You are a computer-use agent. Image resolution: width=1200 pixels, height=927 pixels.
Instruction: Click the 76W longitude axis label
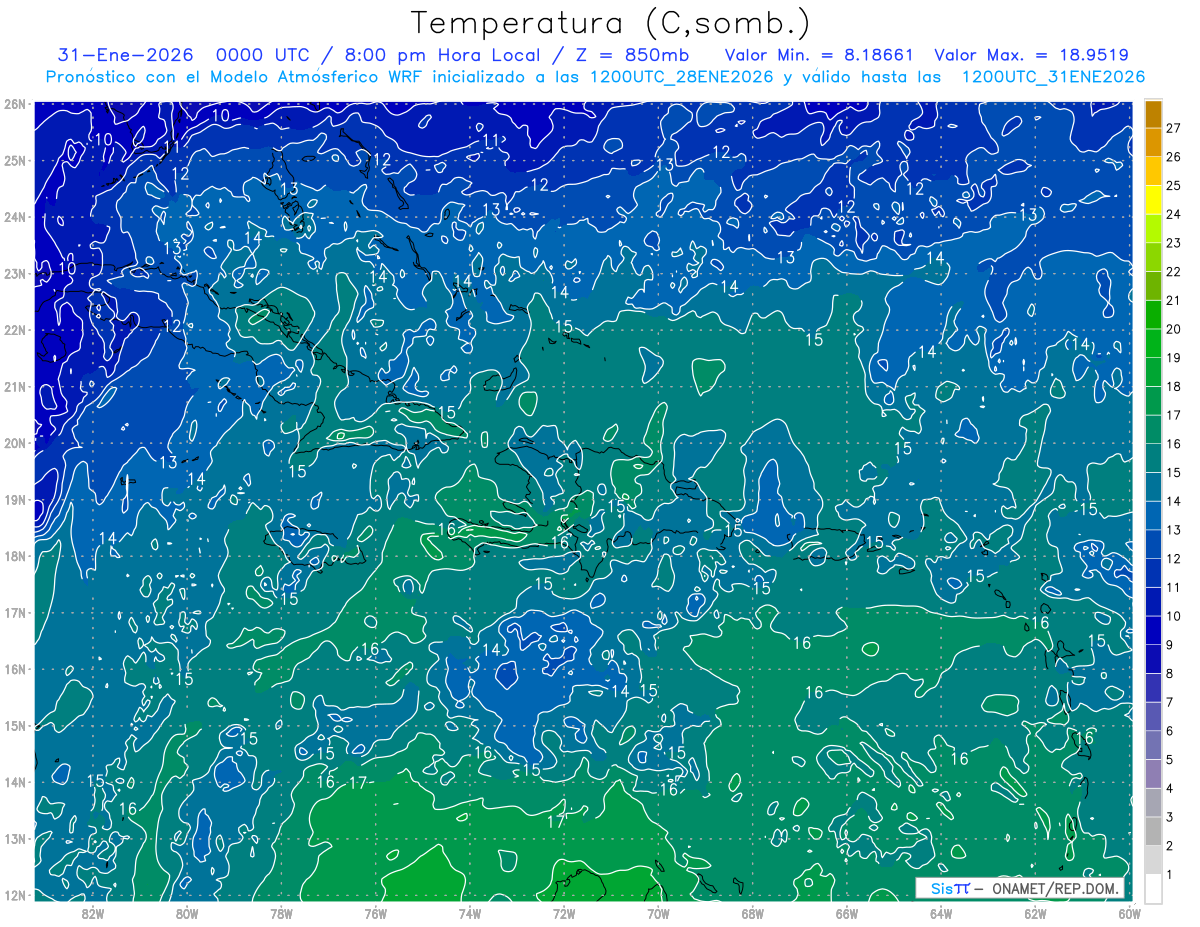(375, 913)
